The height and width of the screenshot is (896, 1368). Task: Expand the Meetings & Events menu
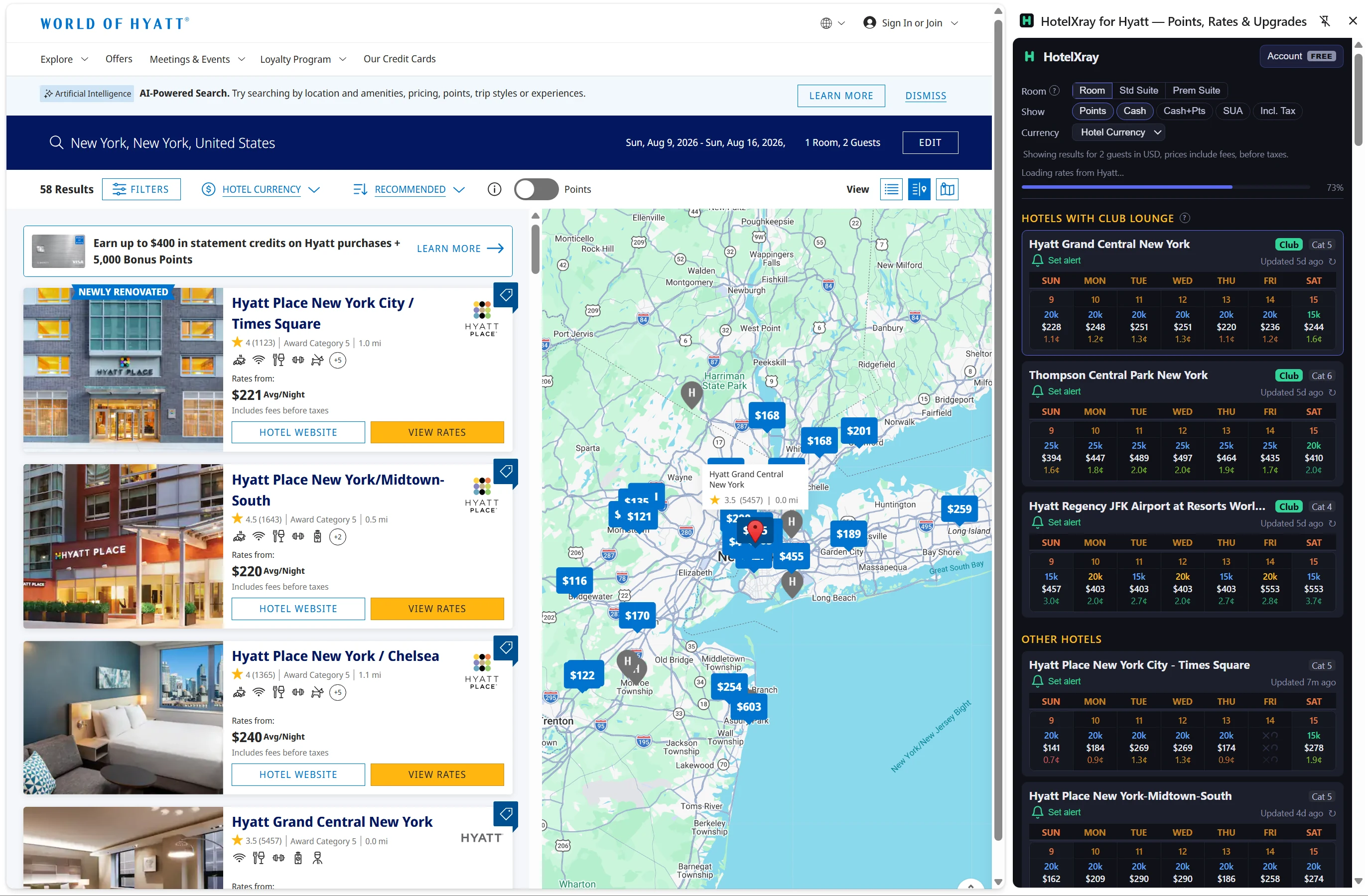[197, 59]
